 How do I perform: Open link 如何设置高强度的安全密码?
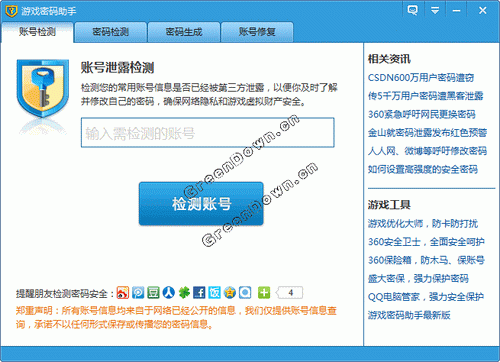click(423, 169)
